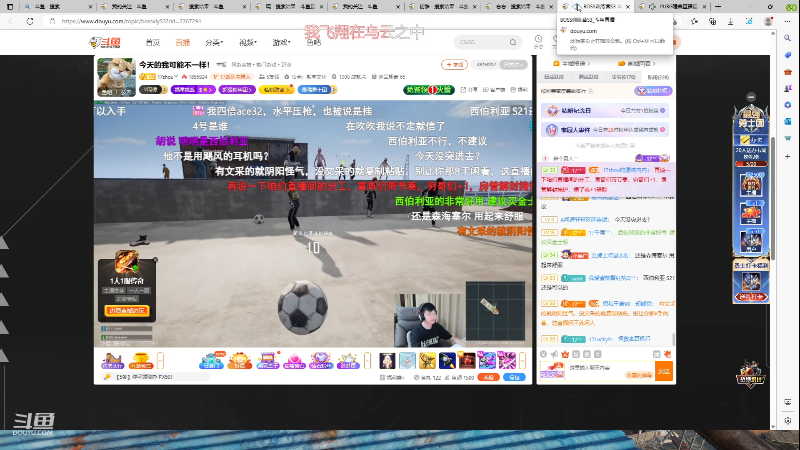Open the pink gem activity icon
800x450 pixels.
pyautogui.click(x=294, y=361)
